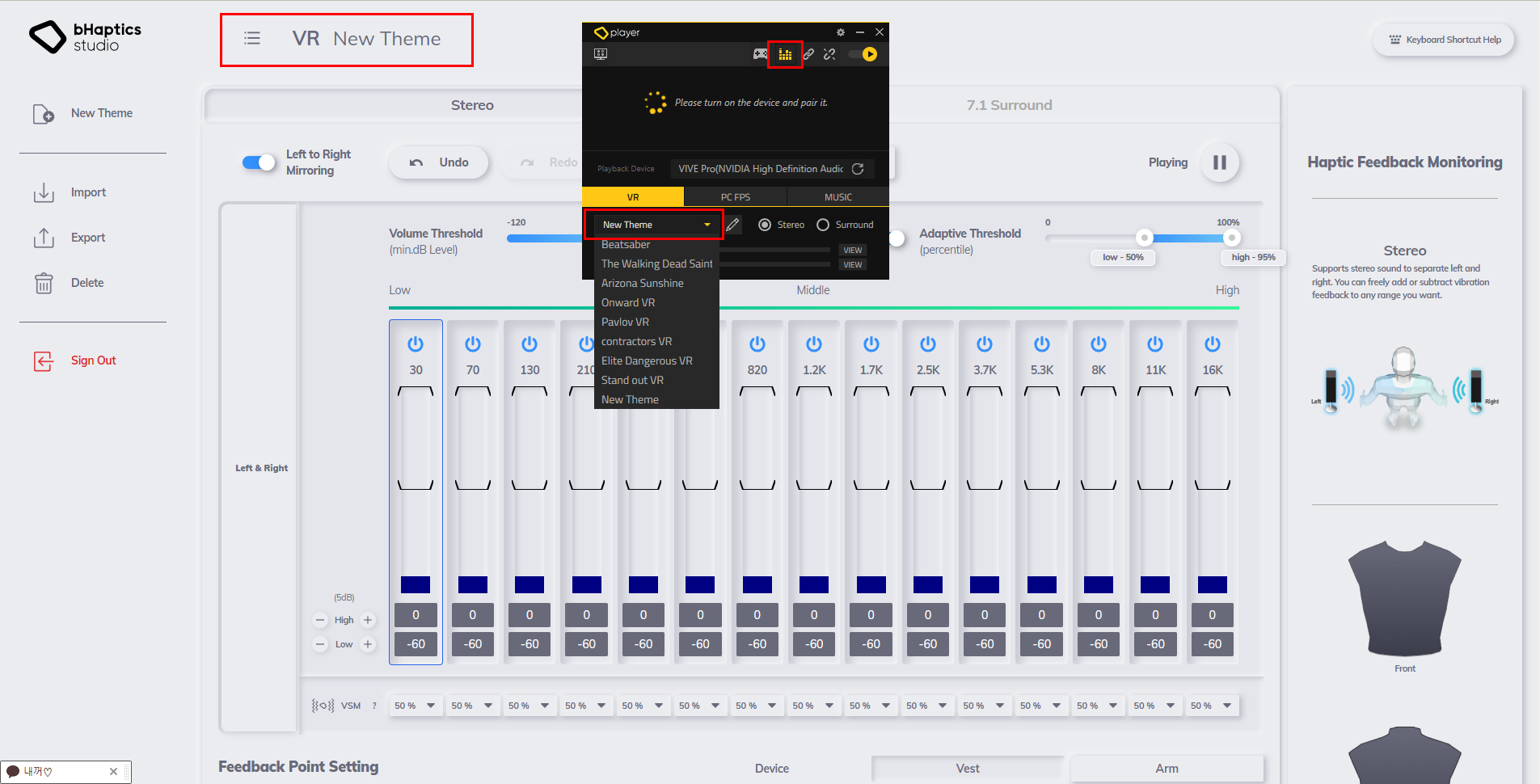Open the PC FPS tab

pyautogui.click(x=735, y=196)
